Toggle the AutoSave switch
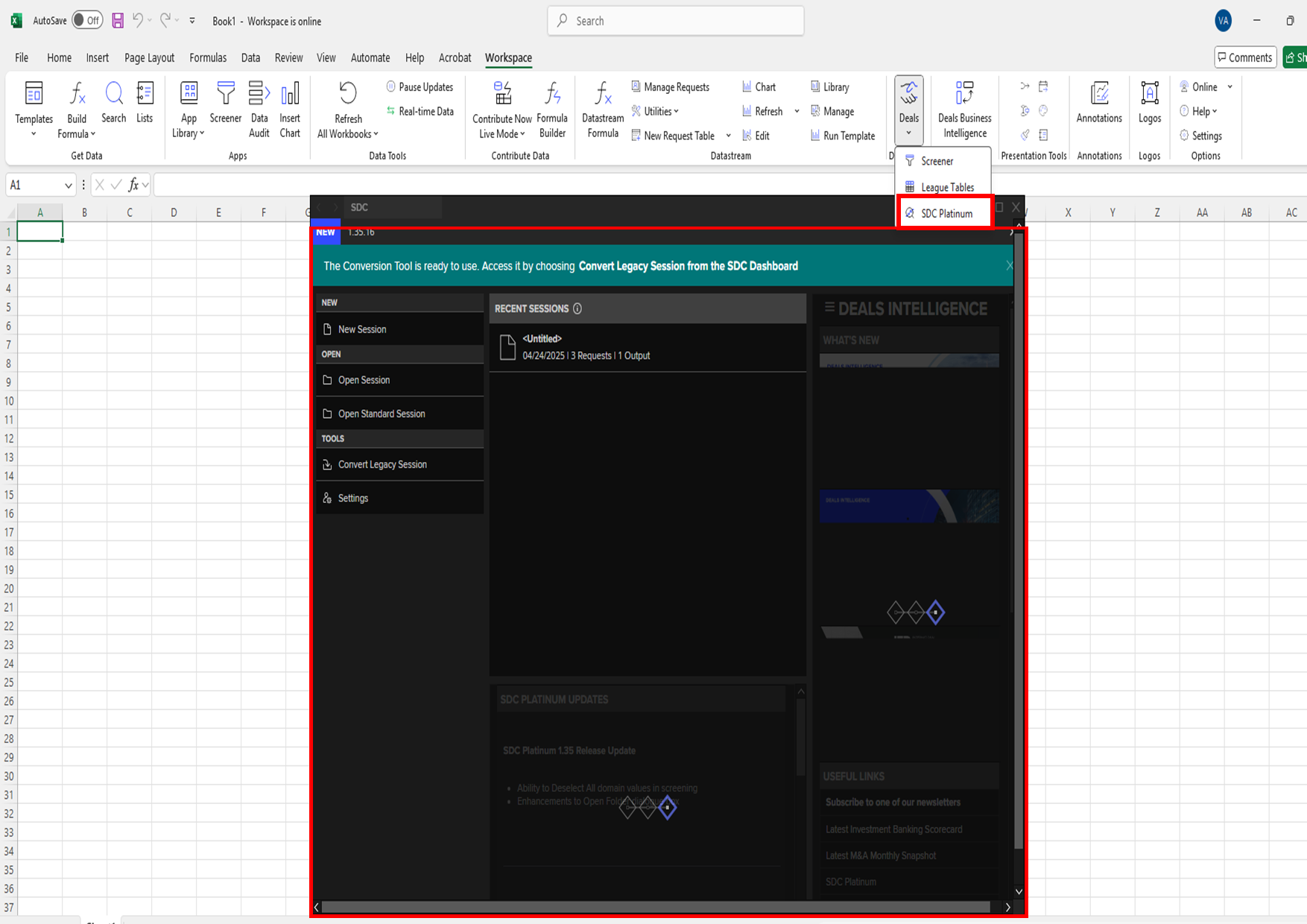Screen dimensions: 1307x924 pyautogui.click(x=87, y=21)
